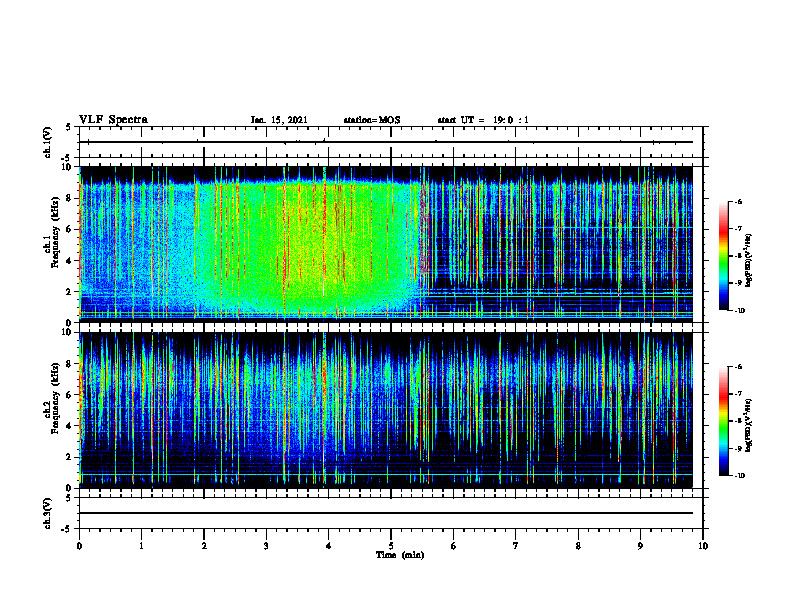Click the time axis tick label "3"
The image size is (792, 612).
click(x=266, y=546)
